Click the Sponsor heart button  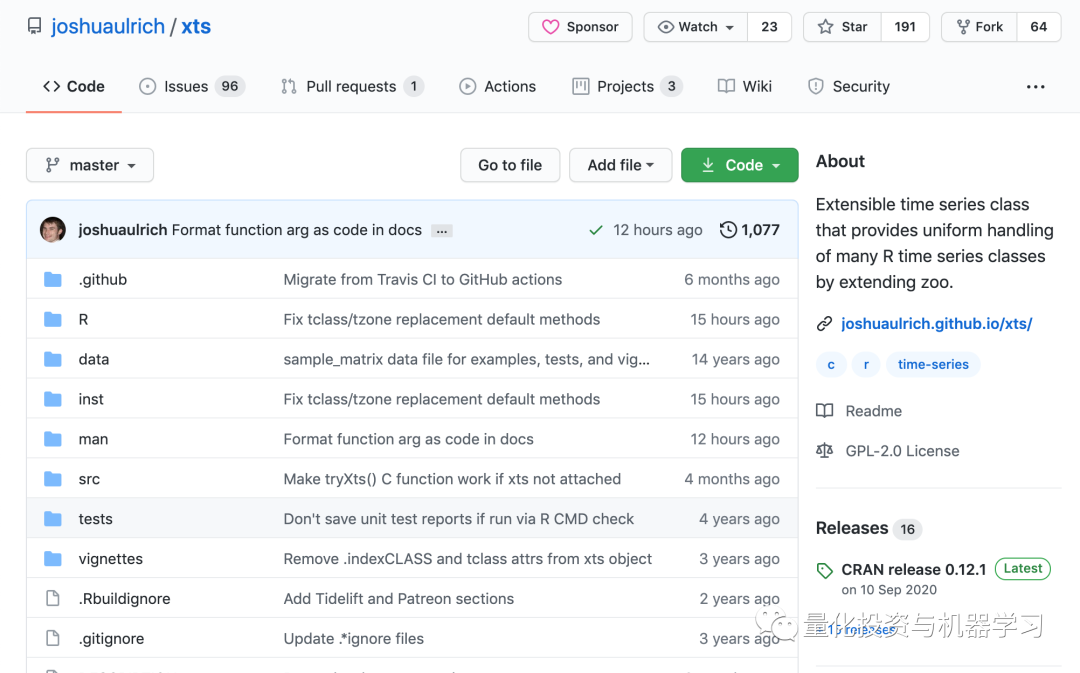point(580,27)
